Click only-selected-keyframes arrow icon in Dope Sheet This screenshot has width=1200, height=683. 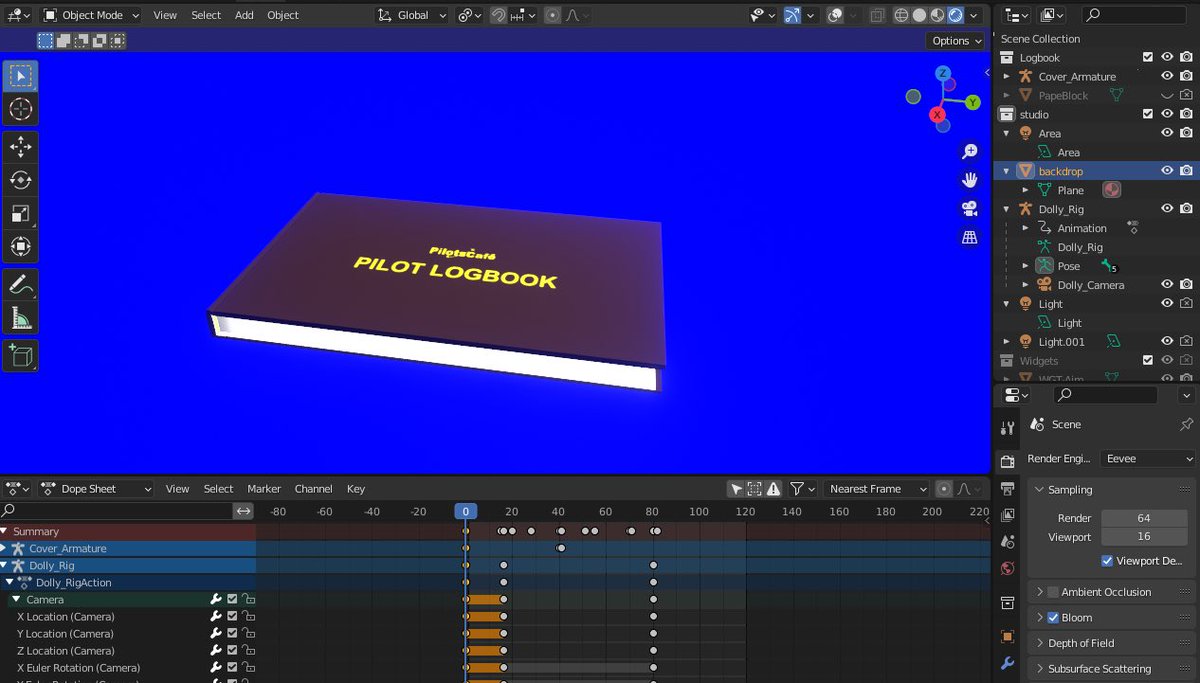pyautogui.click(x=736, y=489)
